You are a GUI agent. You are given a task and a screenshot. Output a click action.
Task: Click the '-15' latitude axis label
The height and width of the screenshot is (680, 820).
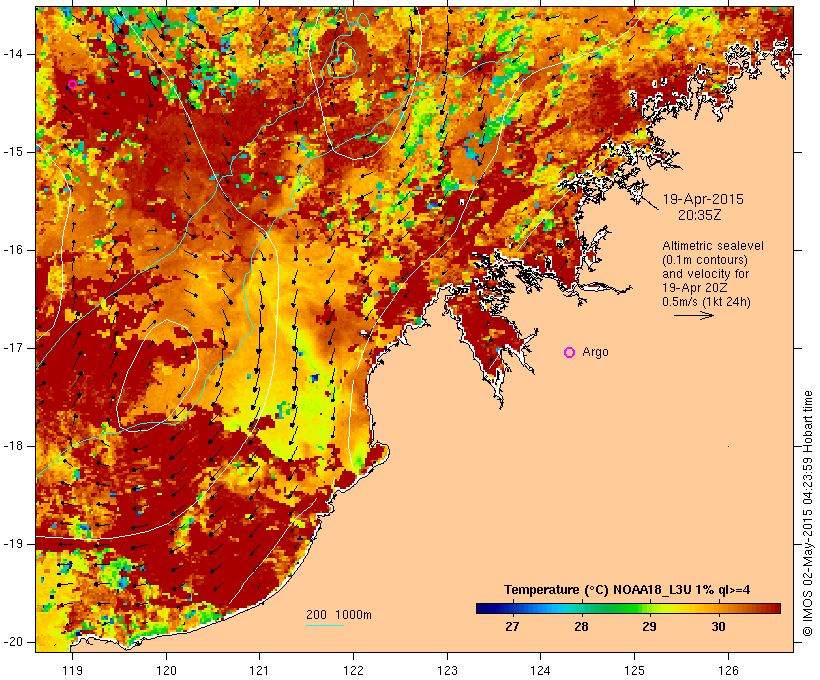point(12,152)
